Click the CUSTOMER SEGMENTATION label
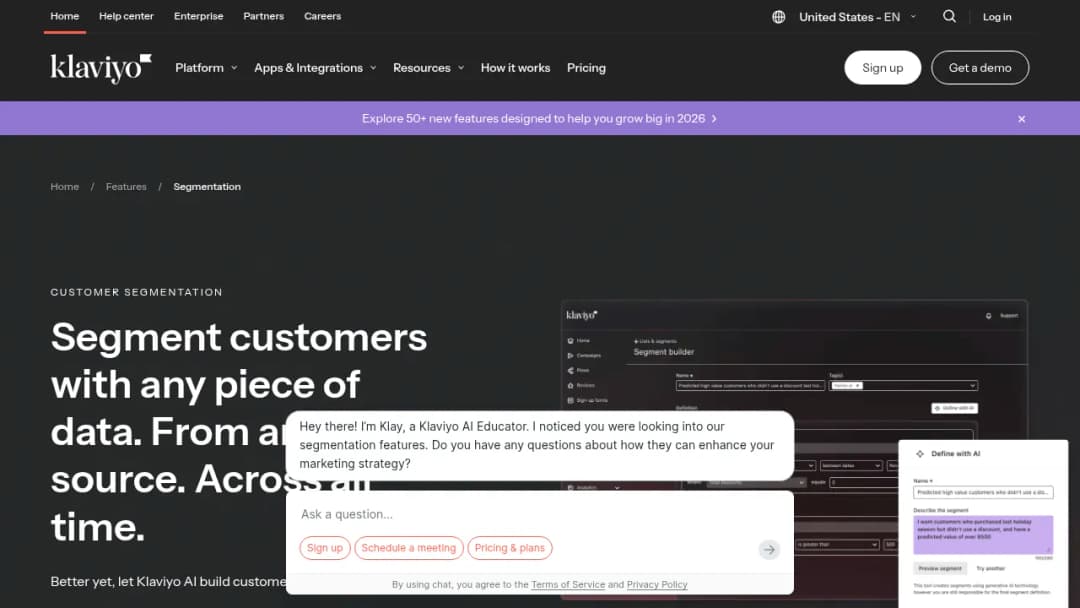The image size is (1080, 608). pyautogui.click(x=136, y=292)
